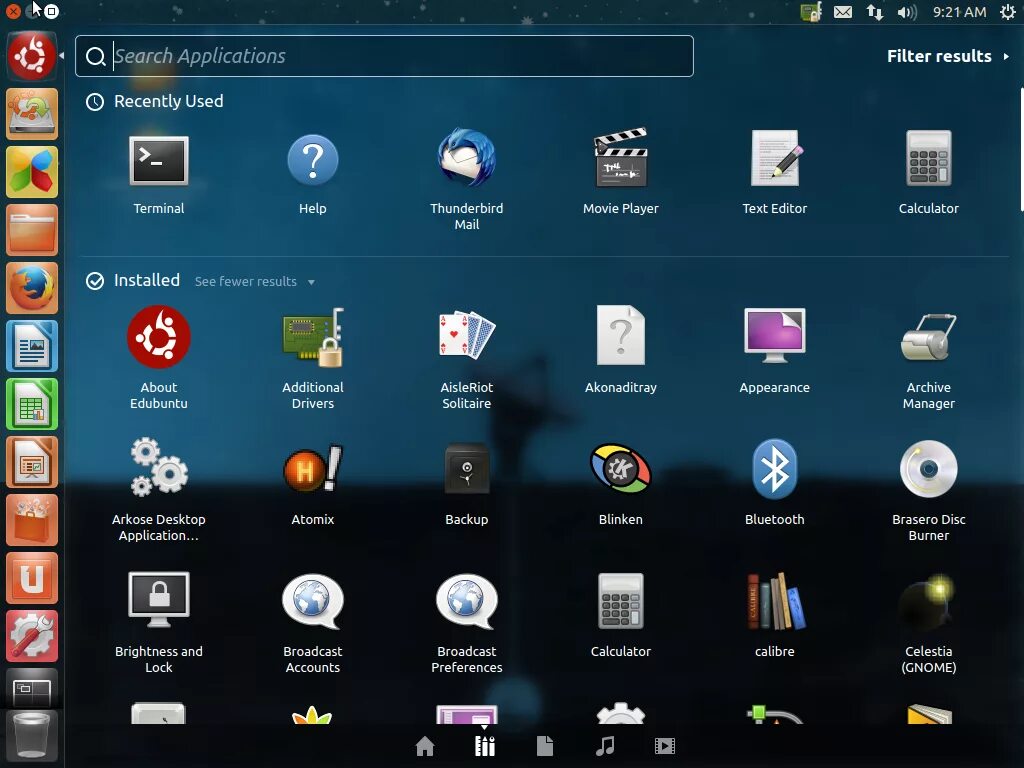Click the Dash vertical scrollbar

click(x=1021, y=149)
